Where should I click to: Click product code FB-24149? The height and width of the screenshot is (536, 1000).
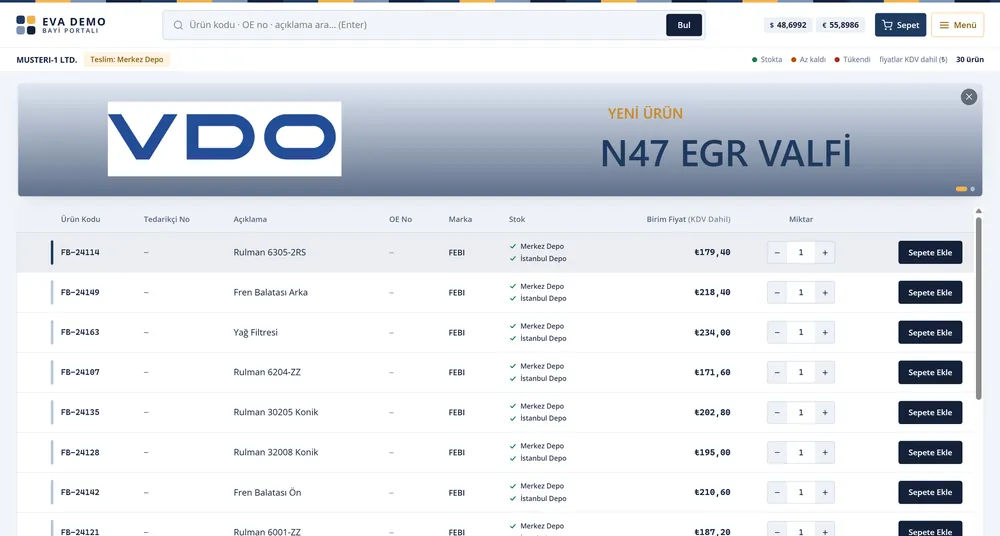pyautogui.click(x=80, y=293)
